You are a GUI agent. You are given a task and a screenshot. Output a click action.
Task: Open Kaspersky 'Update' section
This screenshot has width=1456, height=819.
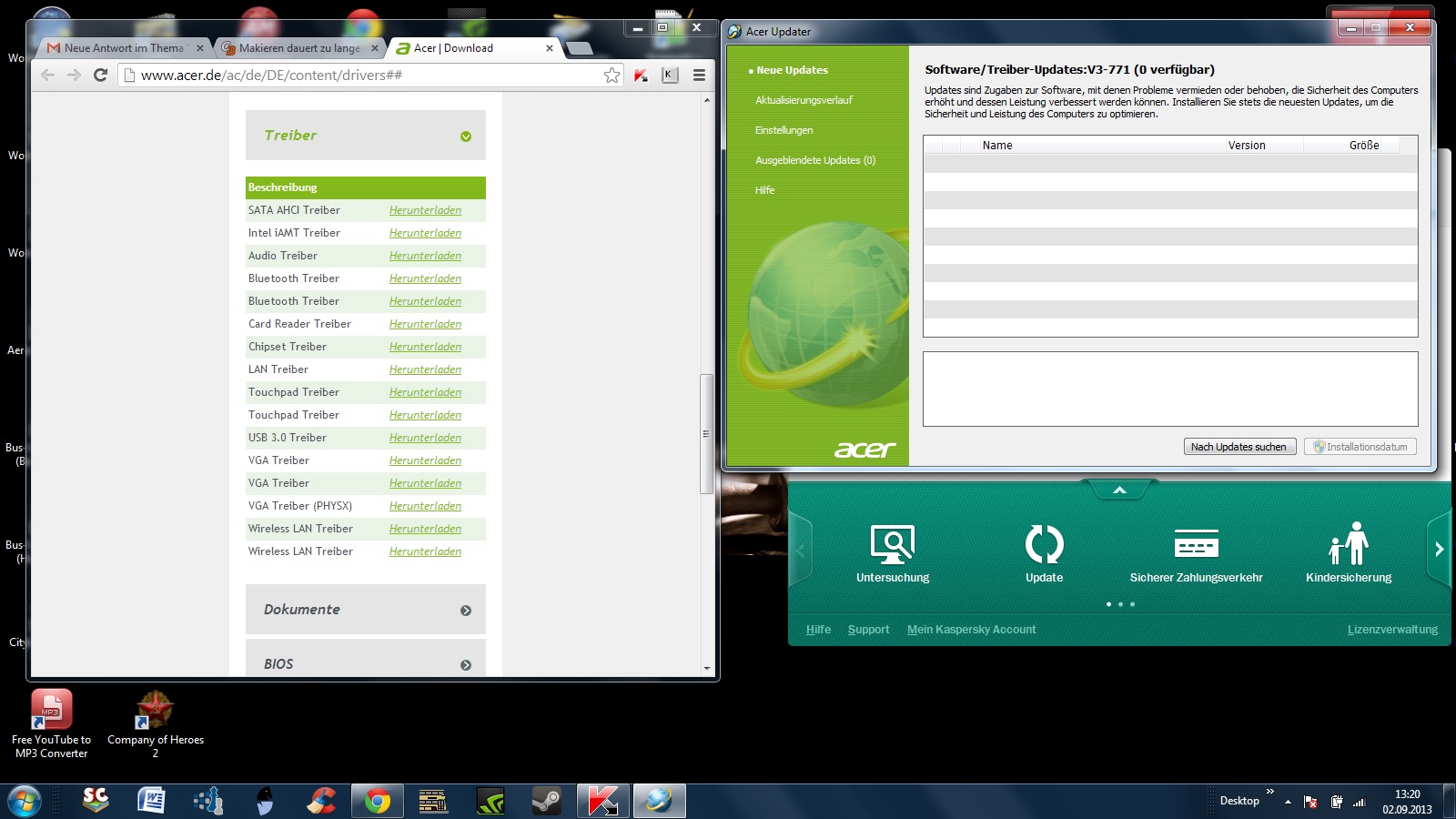tap(1044, 553)
